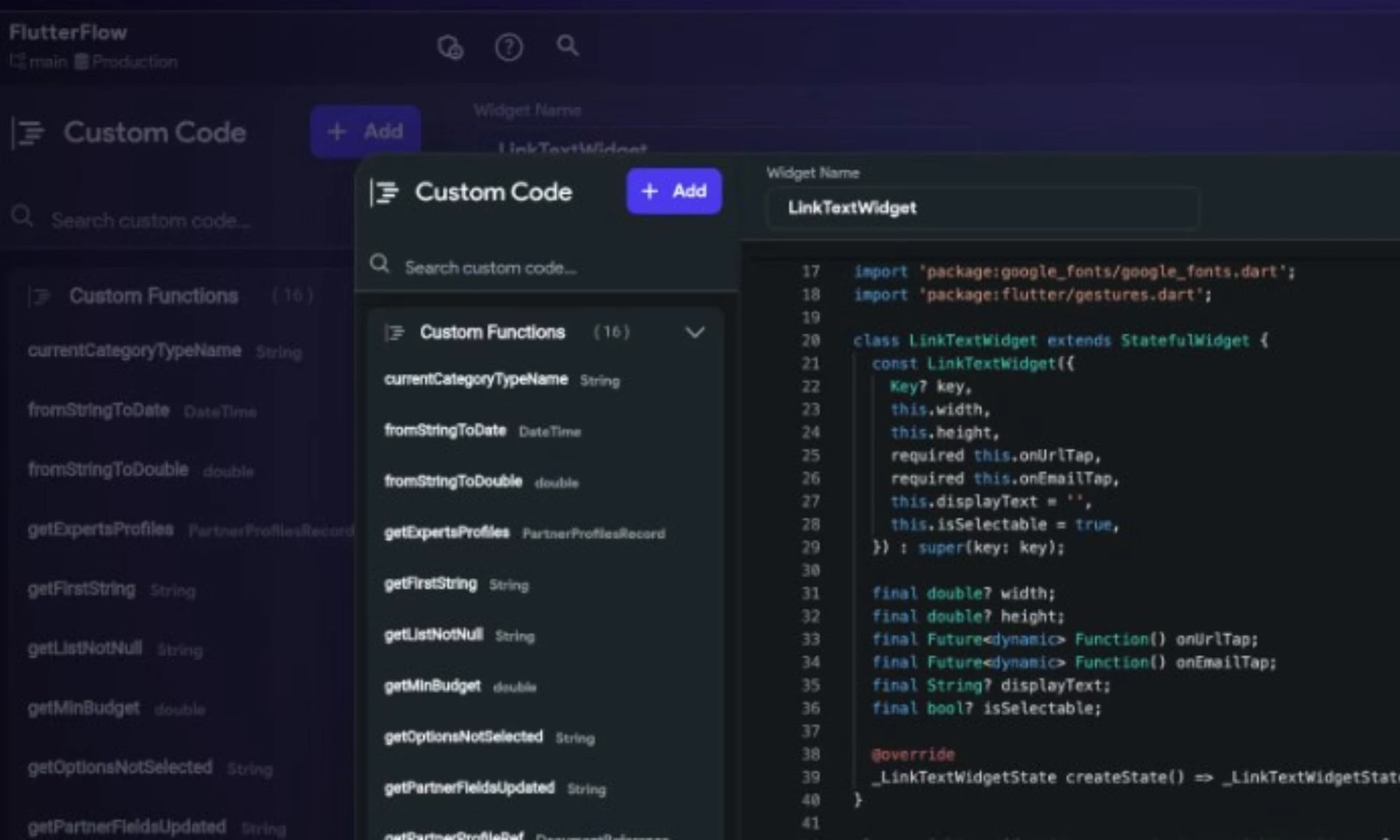Focus the background Search custom code field

(x=150, y=220)
